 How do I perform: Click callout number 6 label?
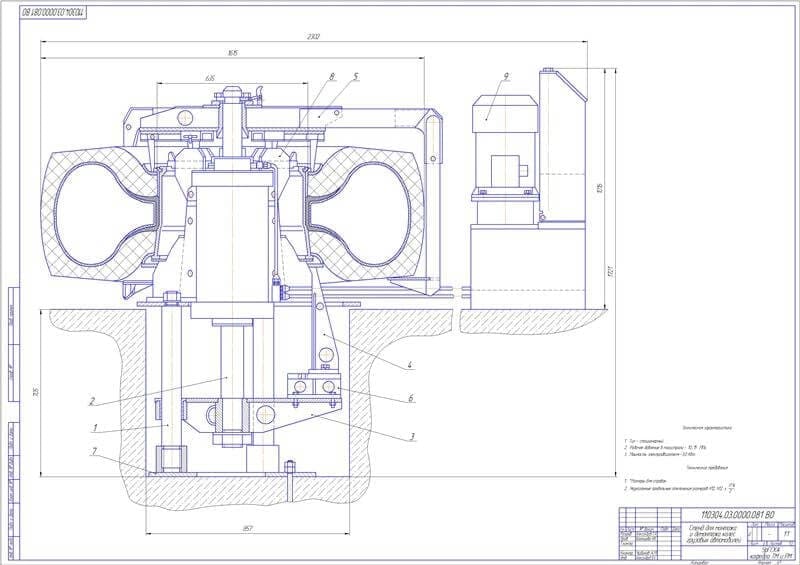pyautogui.click(x=411, y=399)
